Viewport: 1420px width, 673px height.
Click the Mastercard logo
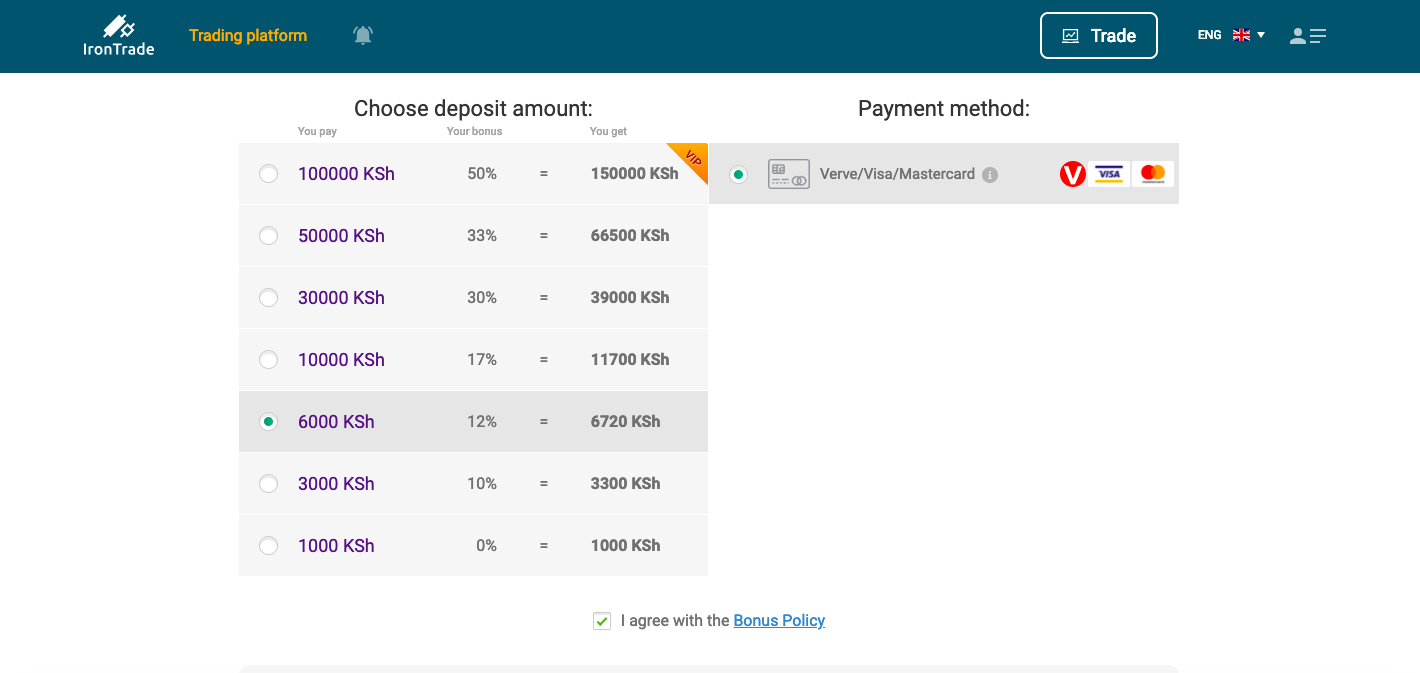(1153, 175)
